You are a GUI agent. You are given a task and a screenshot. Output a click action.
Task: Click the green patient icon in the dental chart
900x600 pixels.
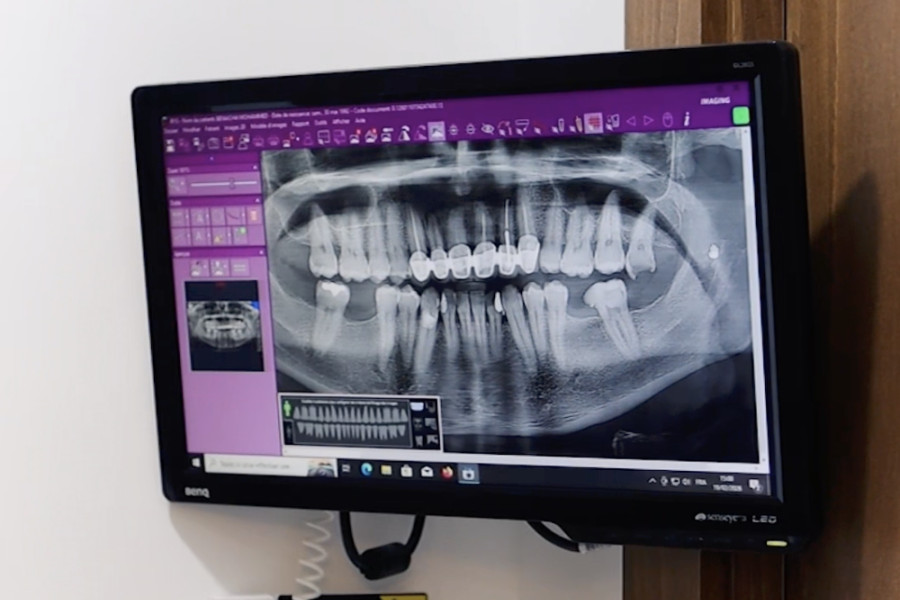[x=287, y=409]
